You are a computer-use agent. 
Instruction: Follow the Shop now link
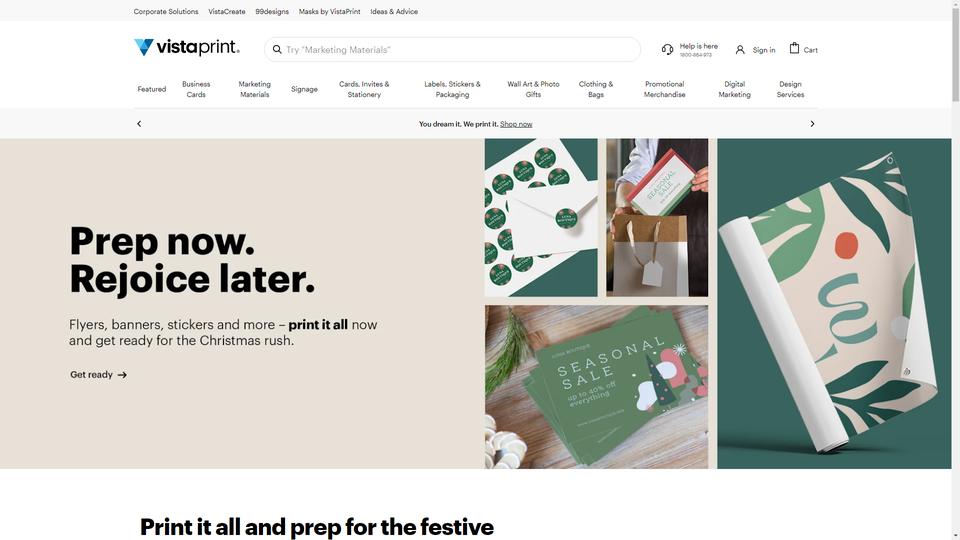click(x=516, y=124)
